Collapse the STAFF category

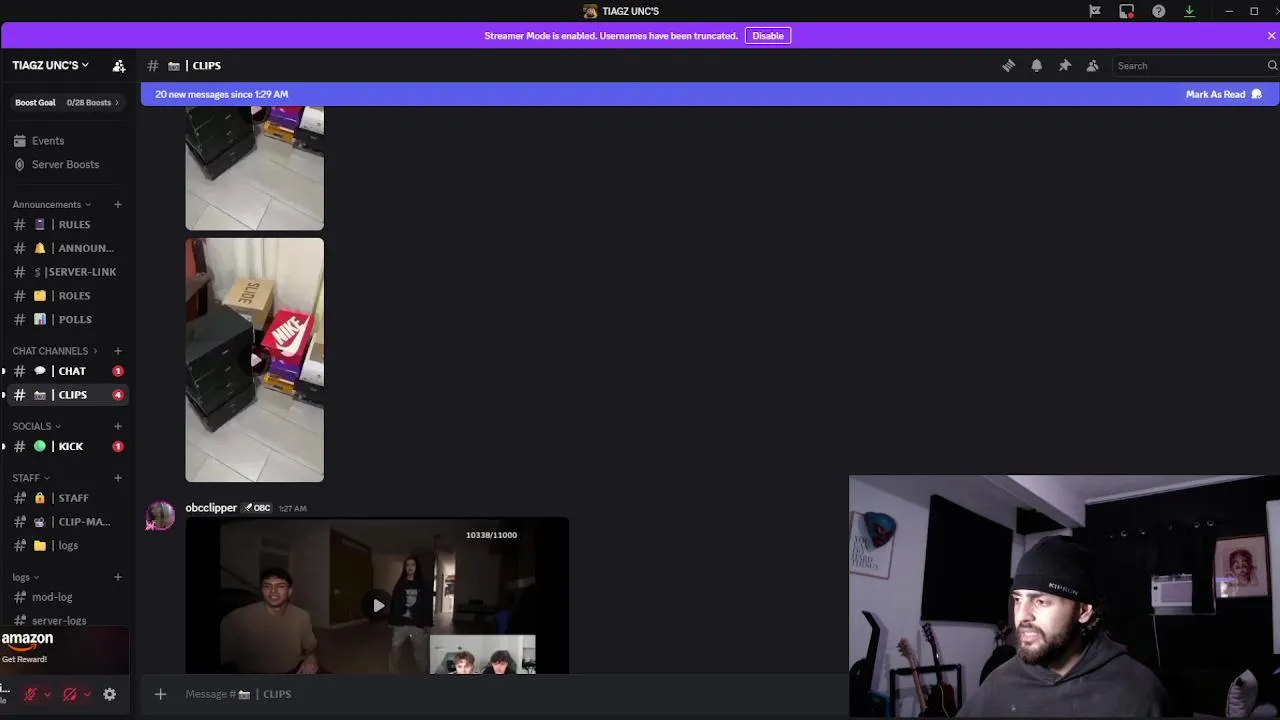coord(31,478)
